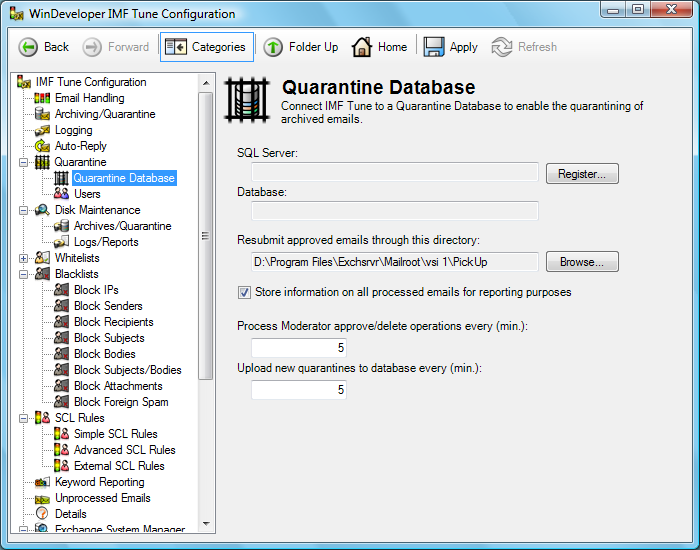The width and height of the screenshot is (700, 550).
Task: Select Block Recipients in the tree
Action: pyautogui.click(x=113, y=322)
